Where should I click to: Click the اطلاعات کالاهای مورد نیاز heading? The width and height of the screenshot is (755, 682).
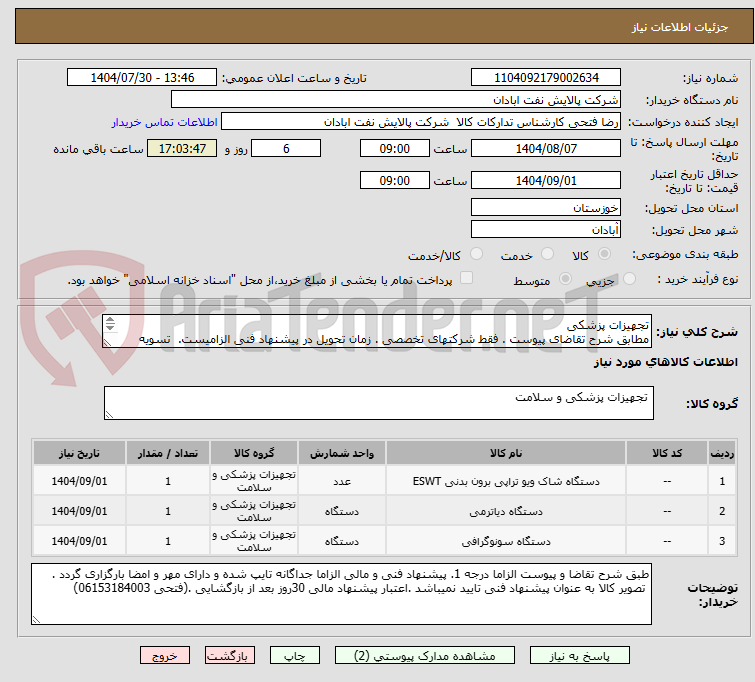pyautogui.click(x=665, y=362)
